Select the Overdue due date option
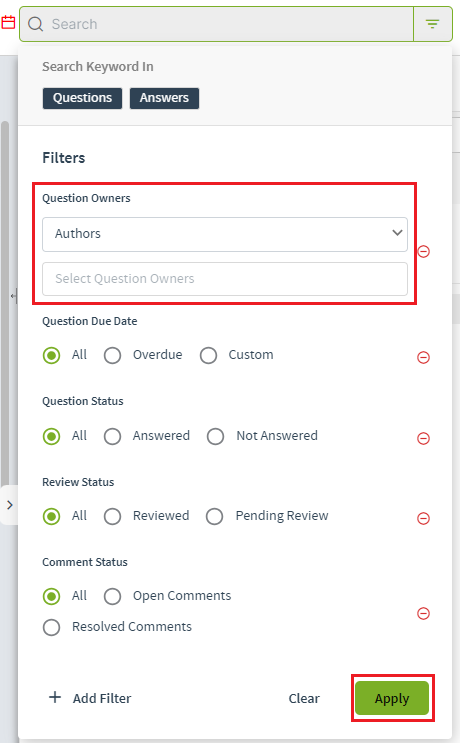The image size is (460, 743). coord(112,355)
